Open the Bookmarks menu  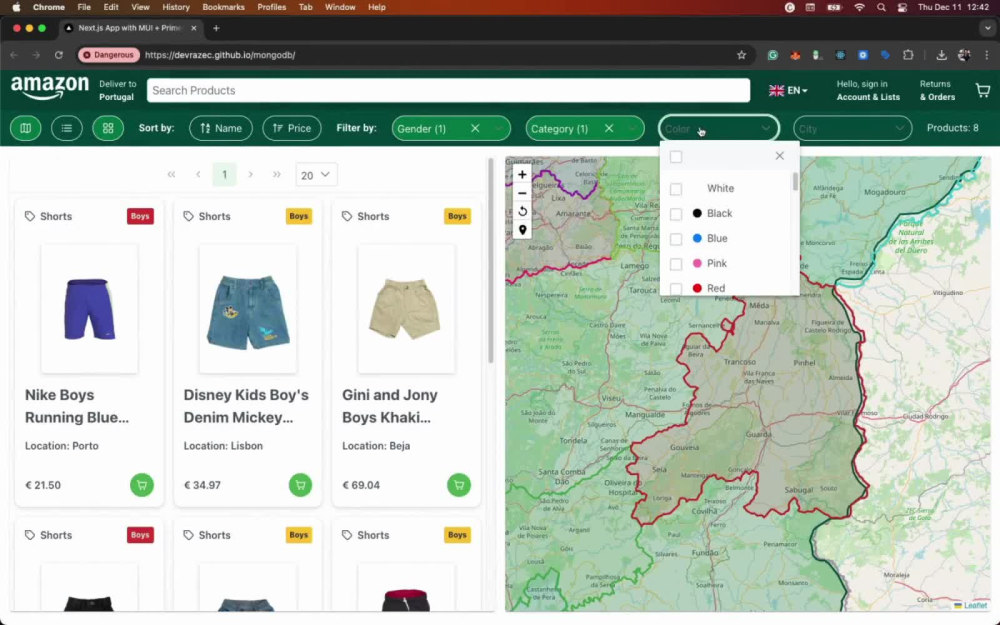[x=223, y=7]
